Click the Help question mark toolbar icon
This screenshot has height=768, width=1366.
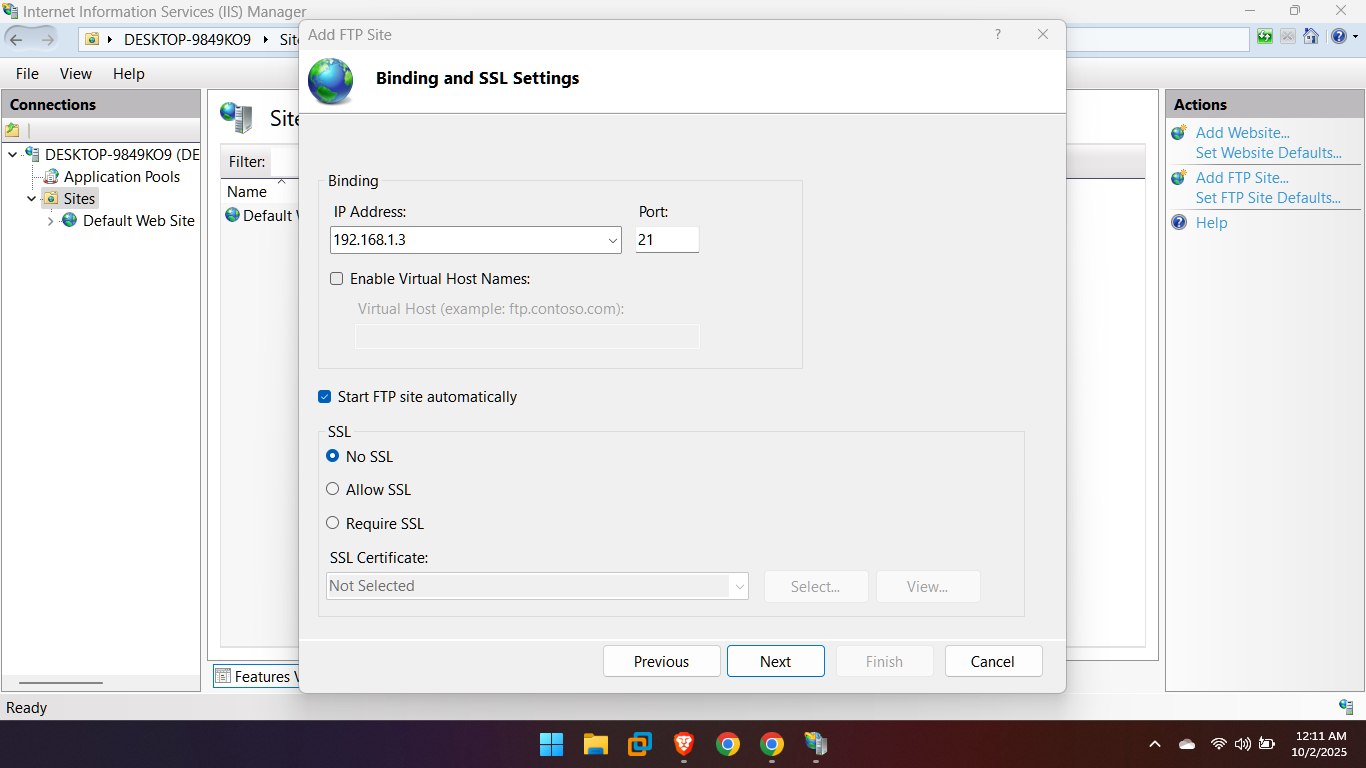(1338, 37)
